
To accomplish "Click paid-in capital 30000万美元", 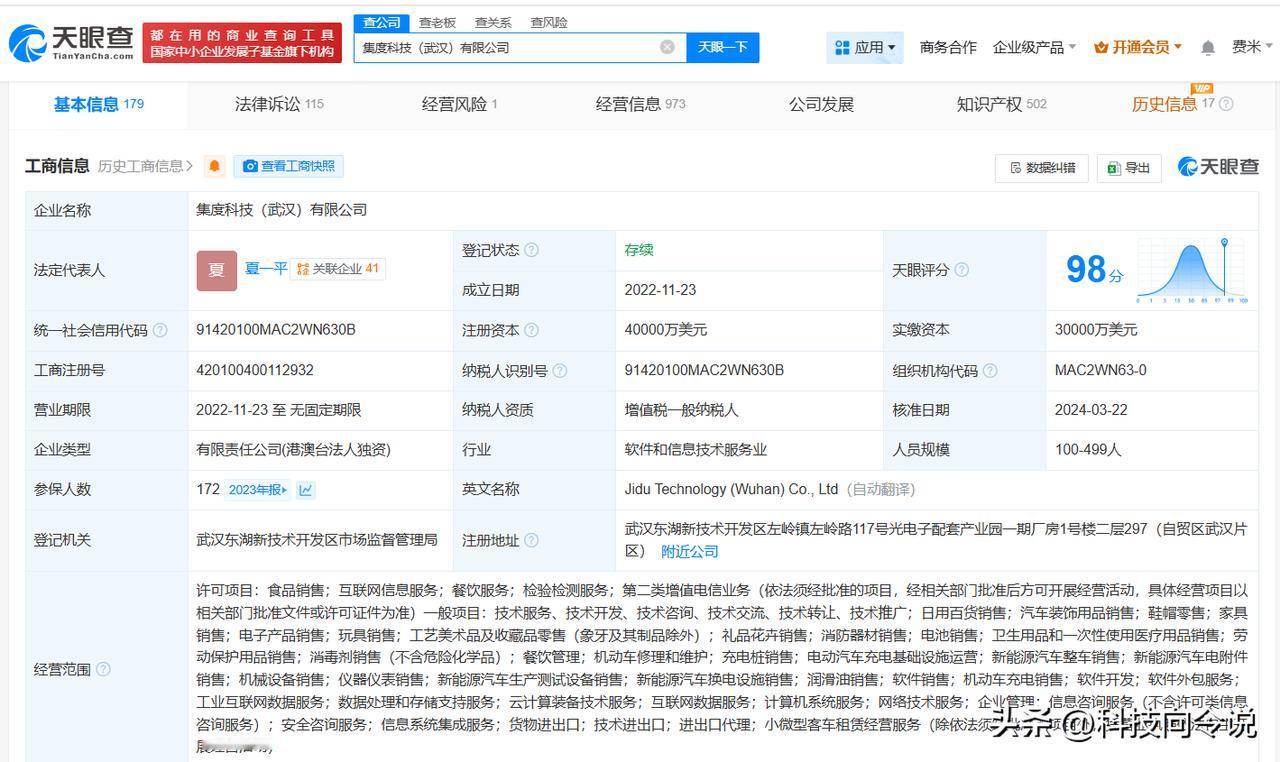I will [x=1096, y=330].
